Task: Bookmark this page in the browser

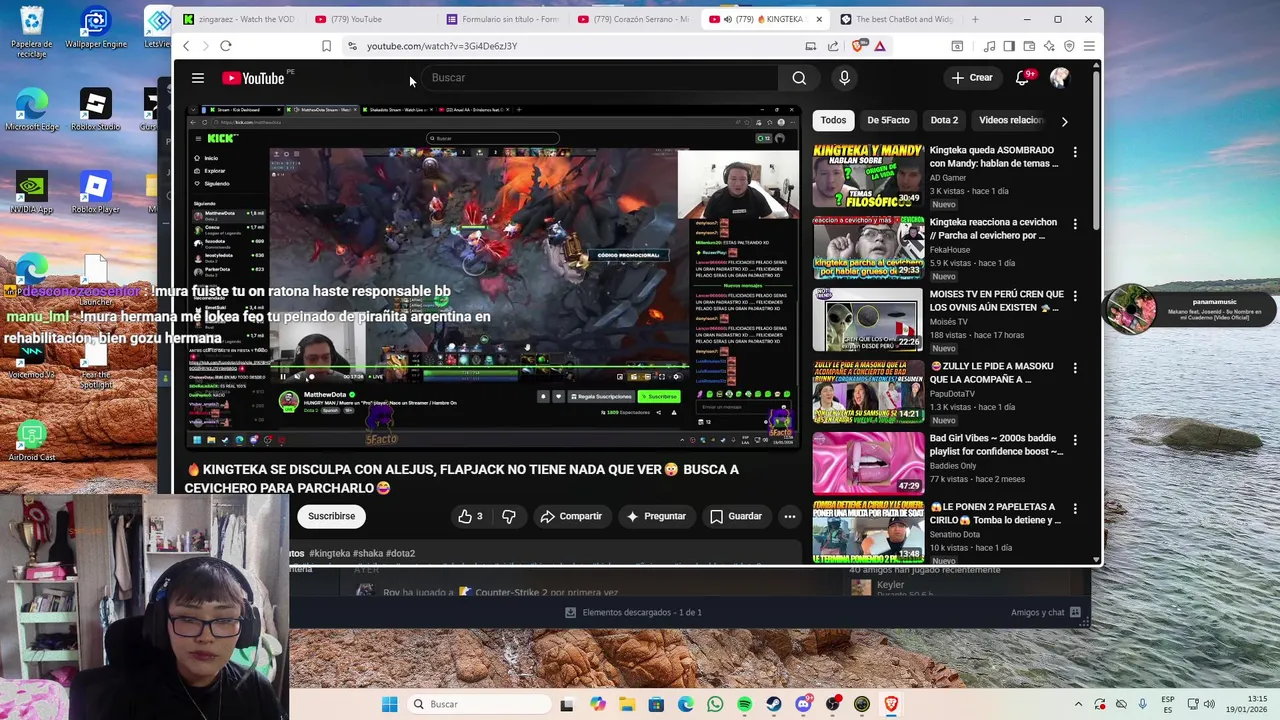Action: [x=326, y=46]
